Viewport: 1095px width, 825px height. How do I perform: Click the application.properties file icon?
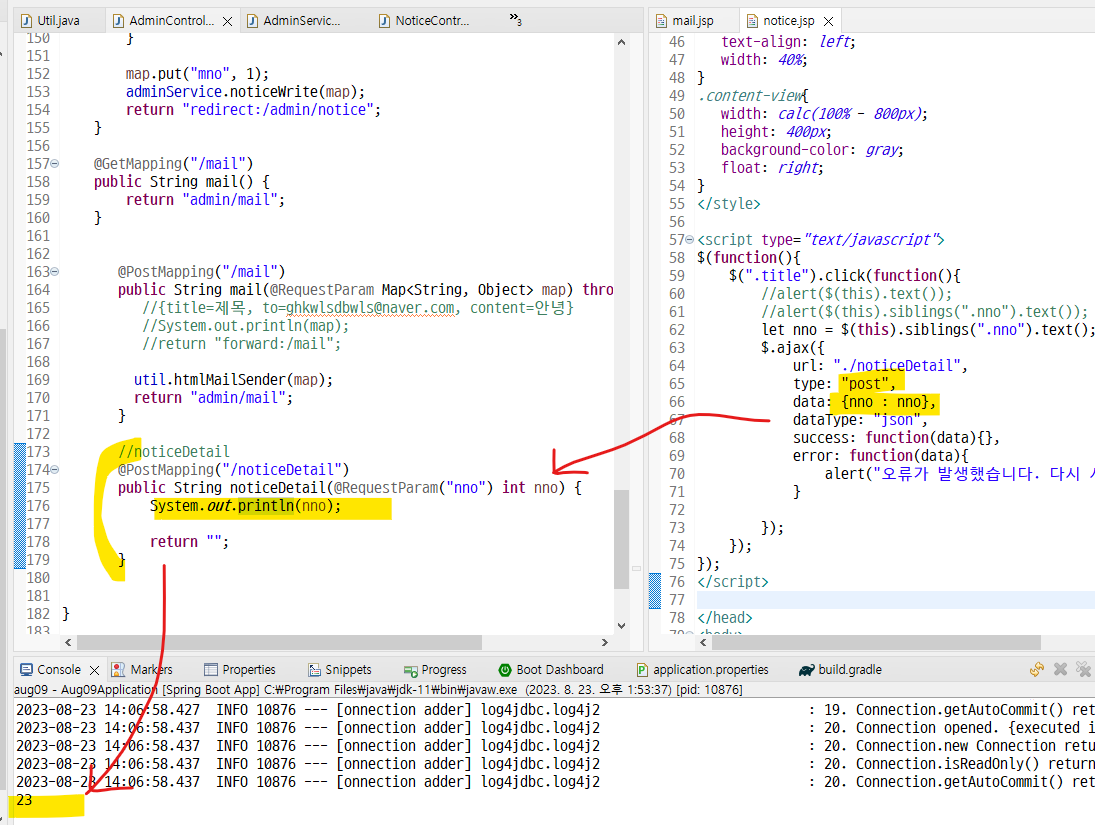coord(642,670)
